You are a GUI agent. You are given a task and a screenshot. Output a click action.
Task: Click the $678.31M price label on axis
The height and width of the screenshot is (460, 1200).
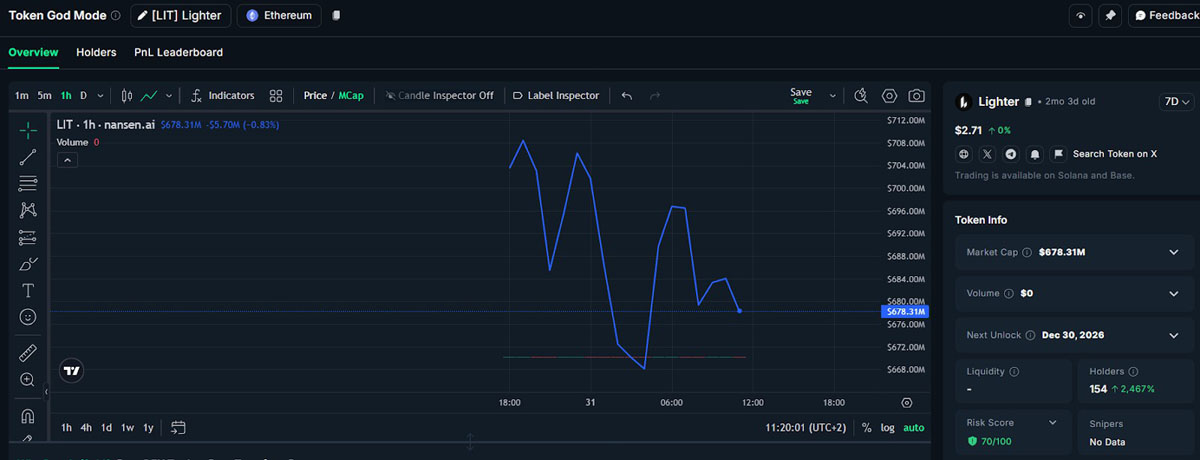[x=906, y=312]
